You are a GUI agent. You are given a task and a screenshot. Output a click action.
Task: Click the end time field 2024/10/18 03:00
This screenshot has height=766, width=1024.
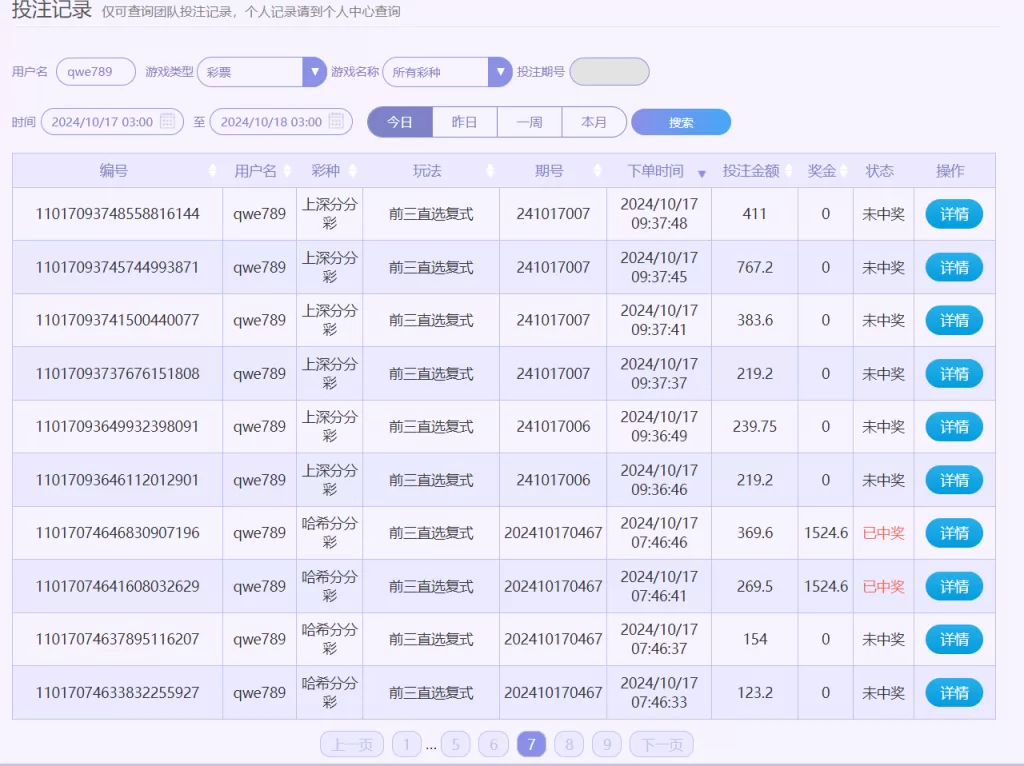(x=281, y=122)
